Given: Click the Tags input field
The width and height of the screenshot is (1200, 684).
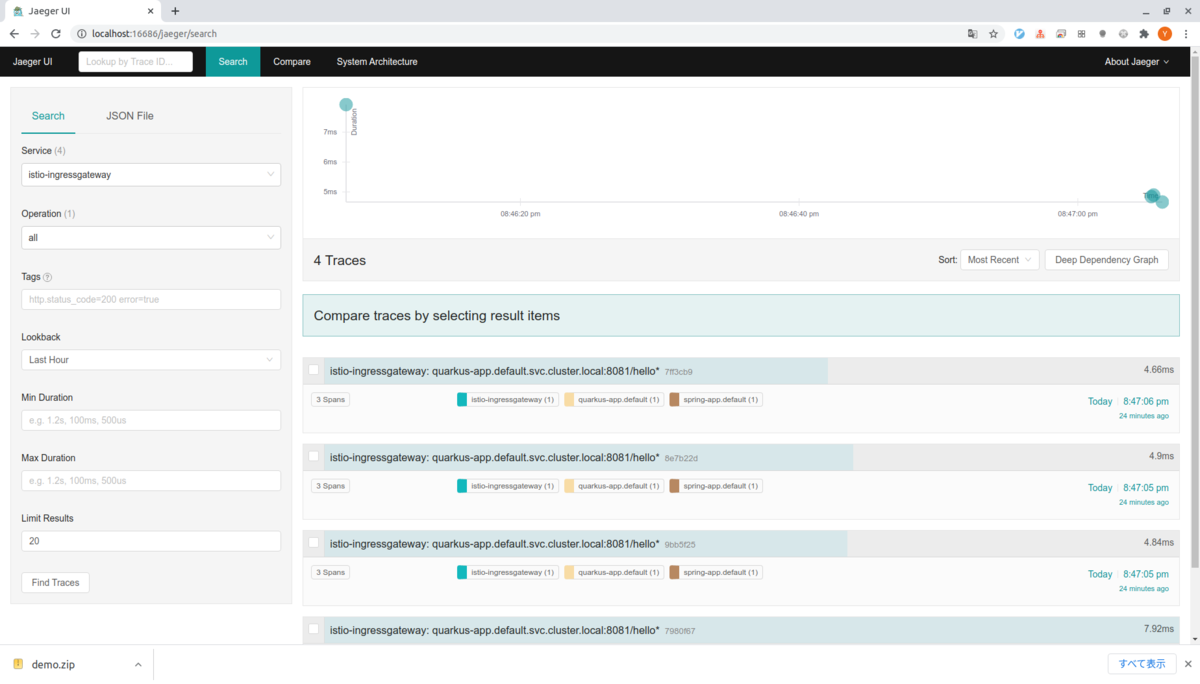Looking at the screenshot, I should (151, 299).
